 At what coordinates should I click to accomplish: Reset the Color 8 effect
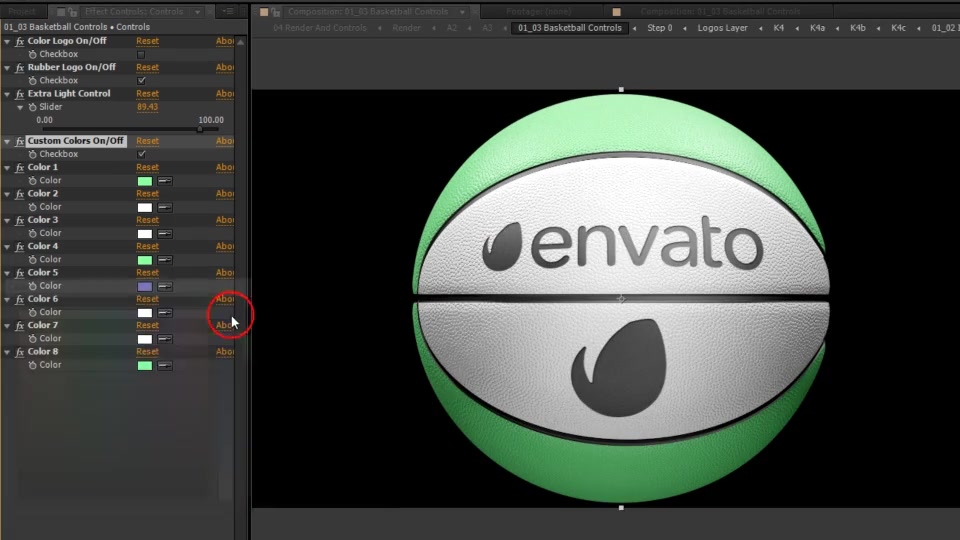tap(147, 351)
